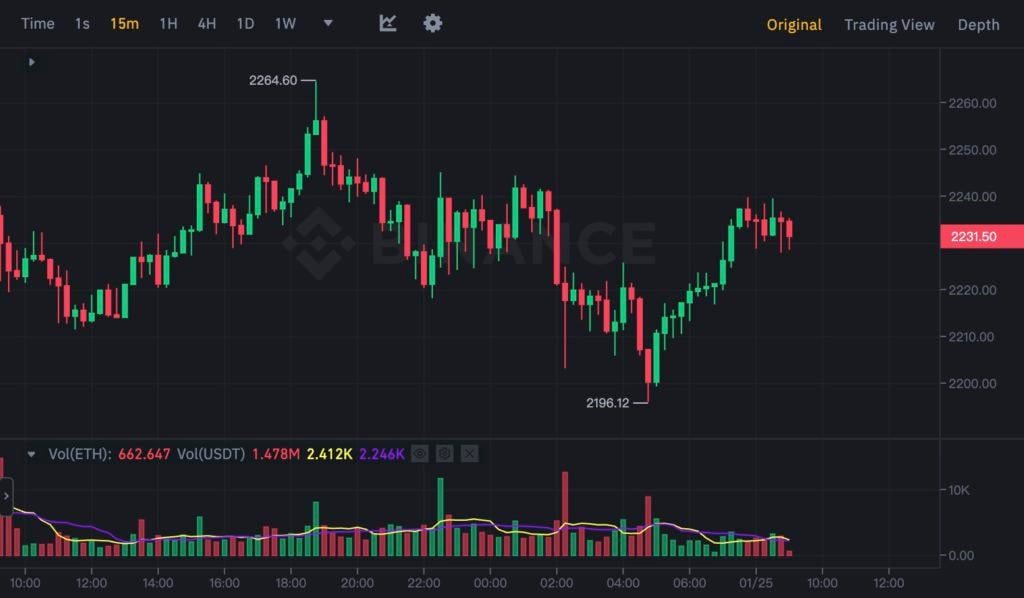Switch to Trading View chart tab
The height and width of the screenshot is (598, 1024).
[889, 24]
